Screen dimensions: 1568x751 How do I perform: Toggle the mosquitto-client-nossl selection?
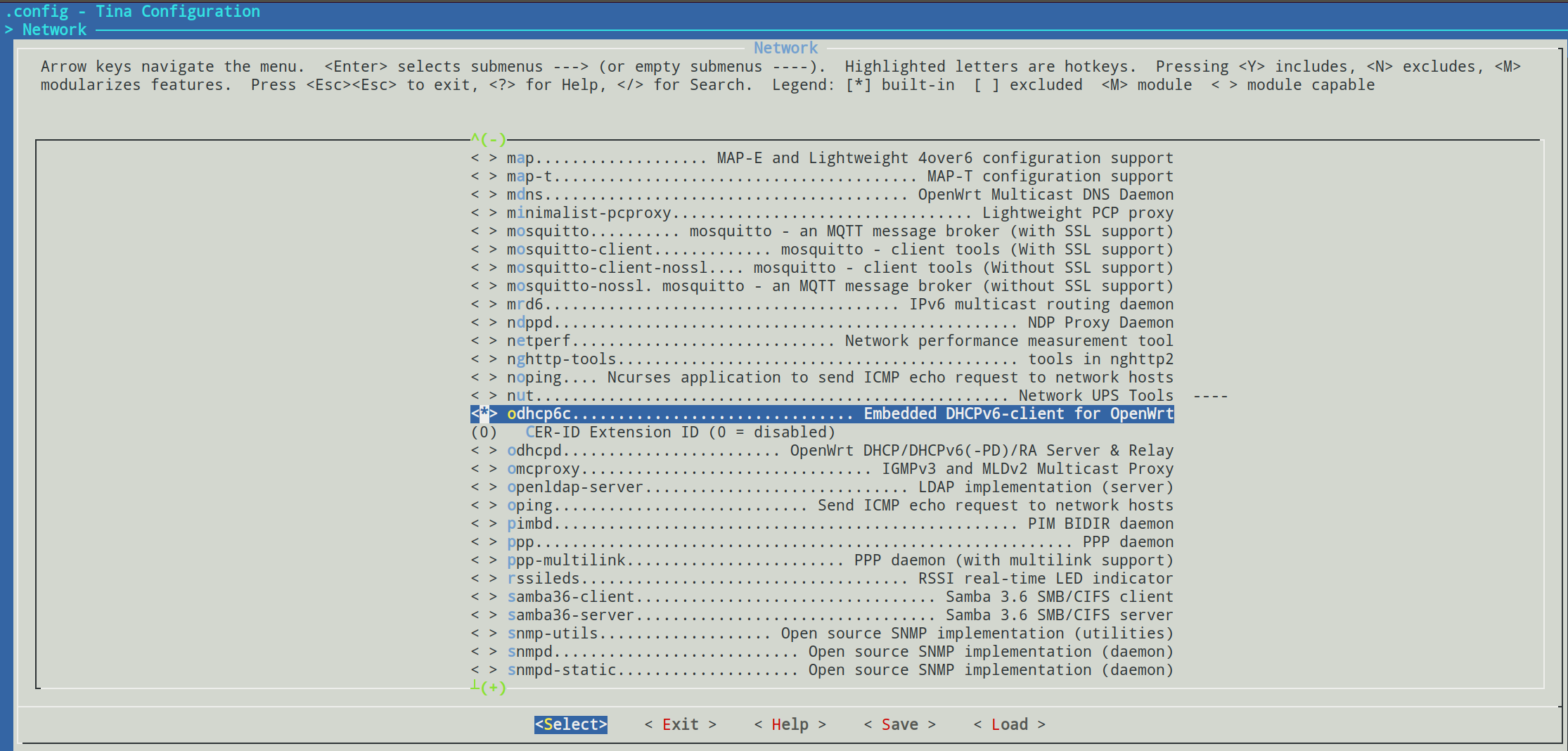coord(484,268)
